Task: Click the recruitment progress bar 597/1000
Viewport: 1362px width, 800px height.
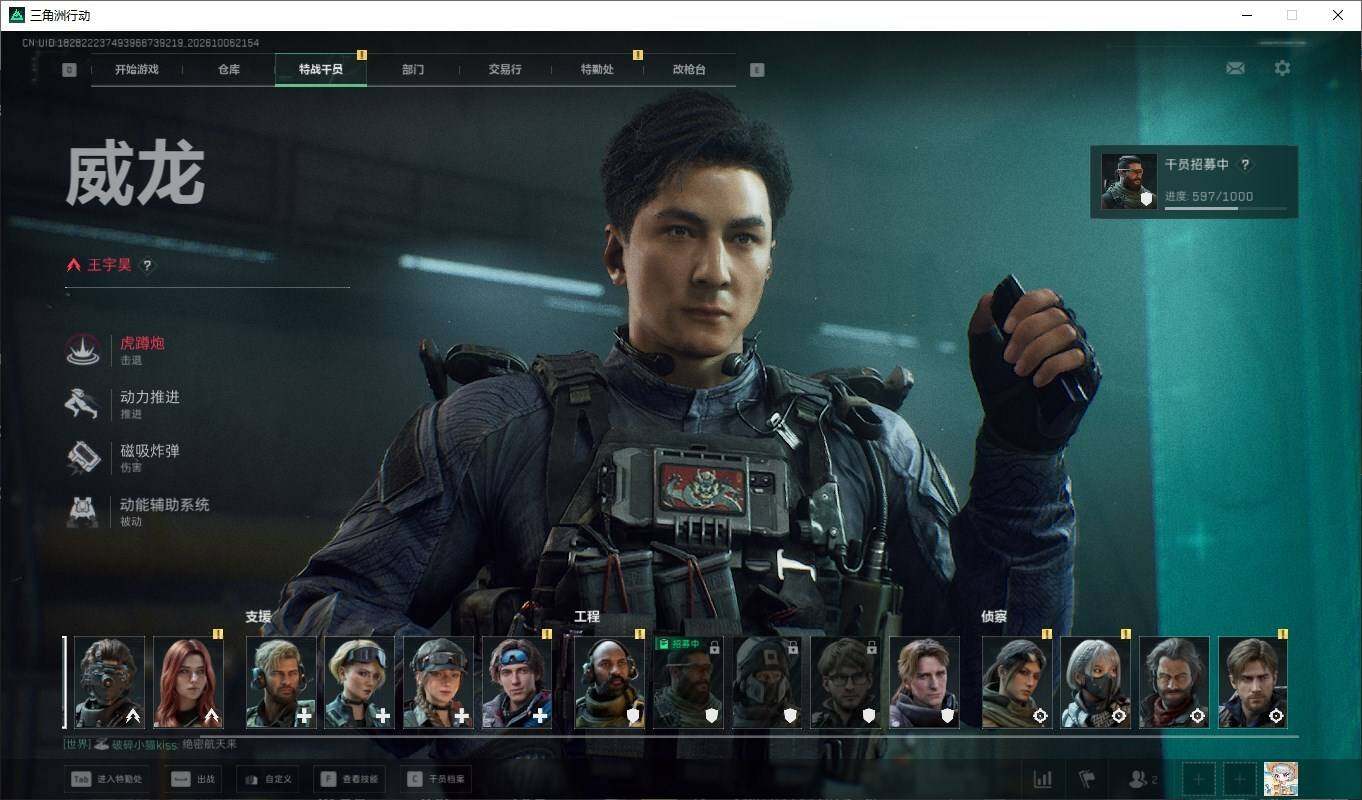Action: pyautogui.click(x=1227, y=208)
